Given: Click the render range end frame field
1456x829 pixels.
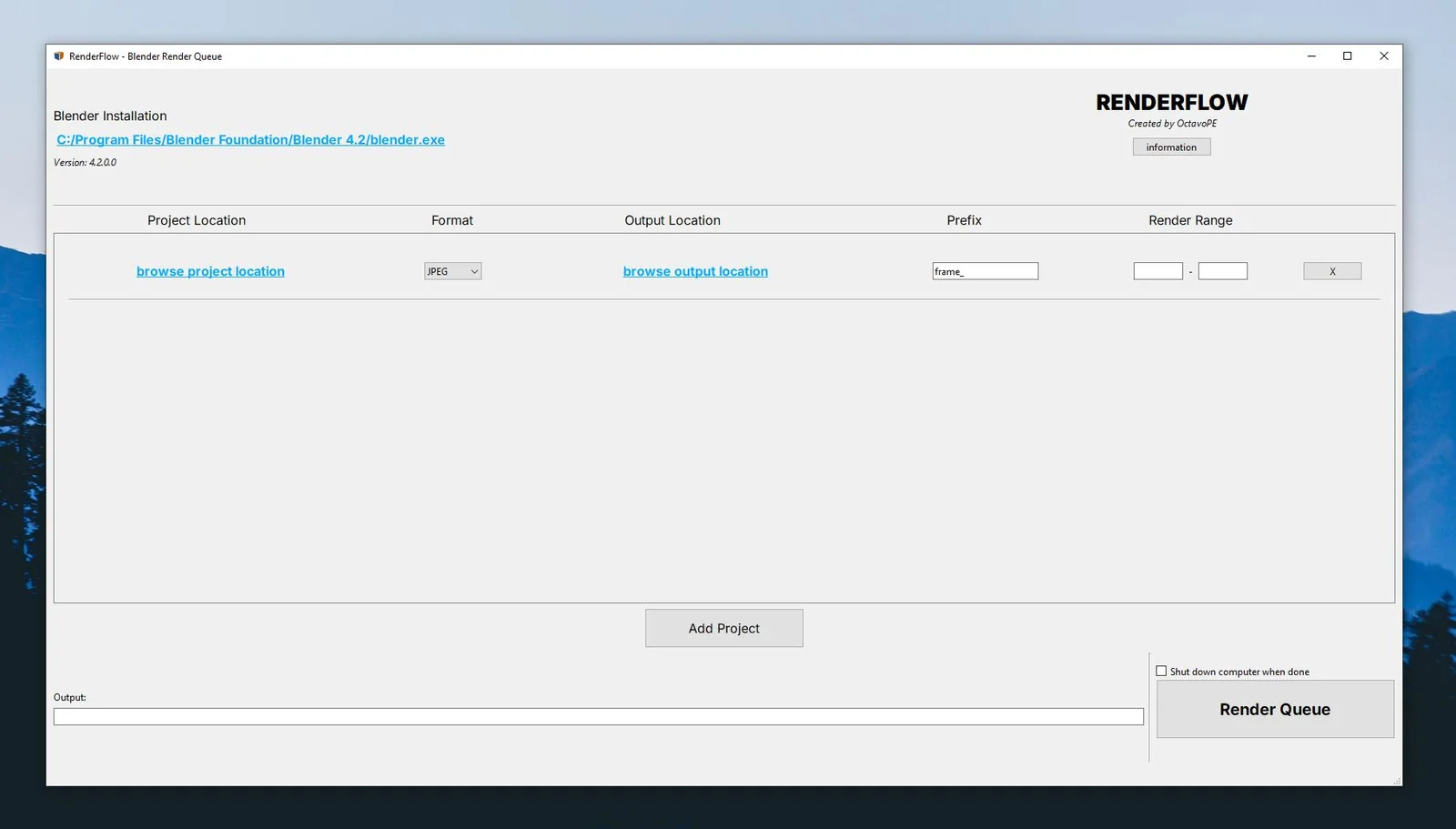Looking at the screenshot, I should click(1222, 271).
